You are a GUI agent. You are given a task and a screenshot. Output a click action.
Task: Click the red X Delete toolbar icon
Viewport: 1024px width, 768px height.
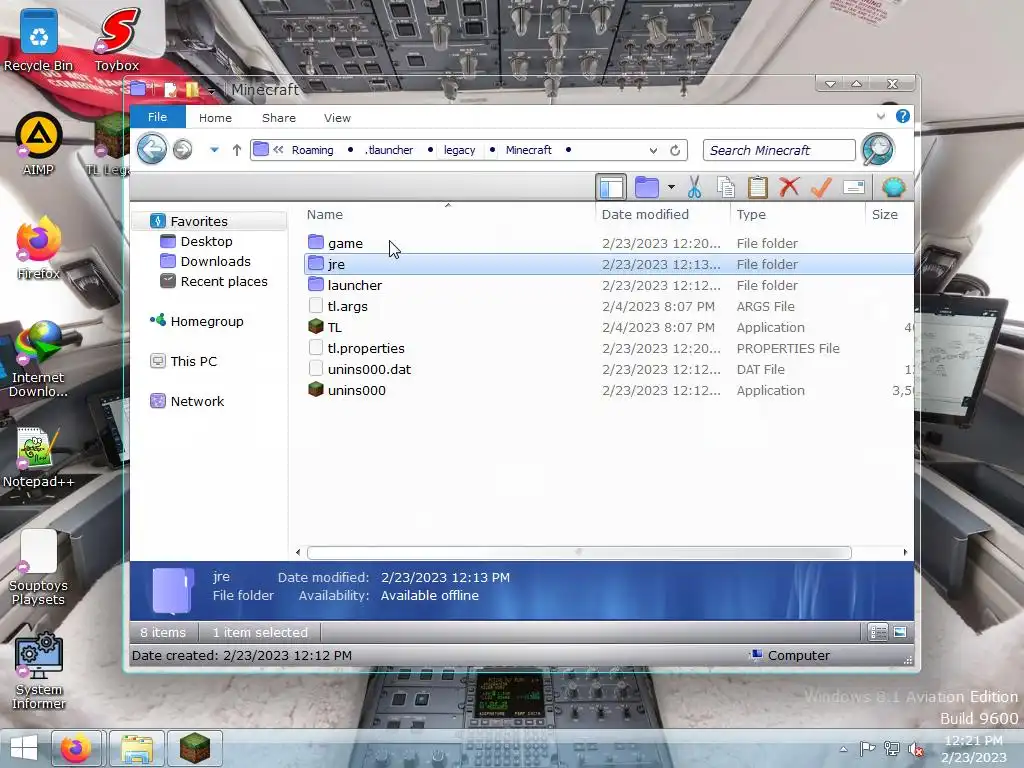(789, 187)
